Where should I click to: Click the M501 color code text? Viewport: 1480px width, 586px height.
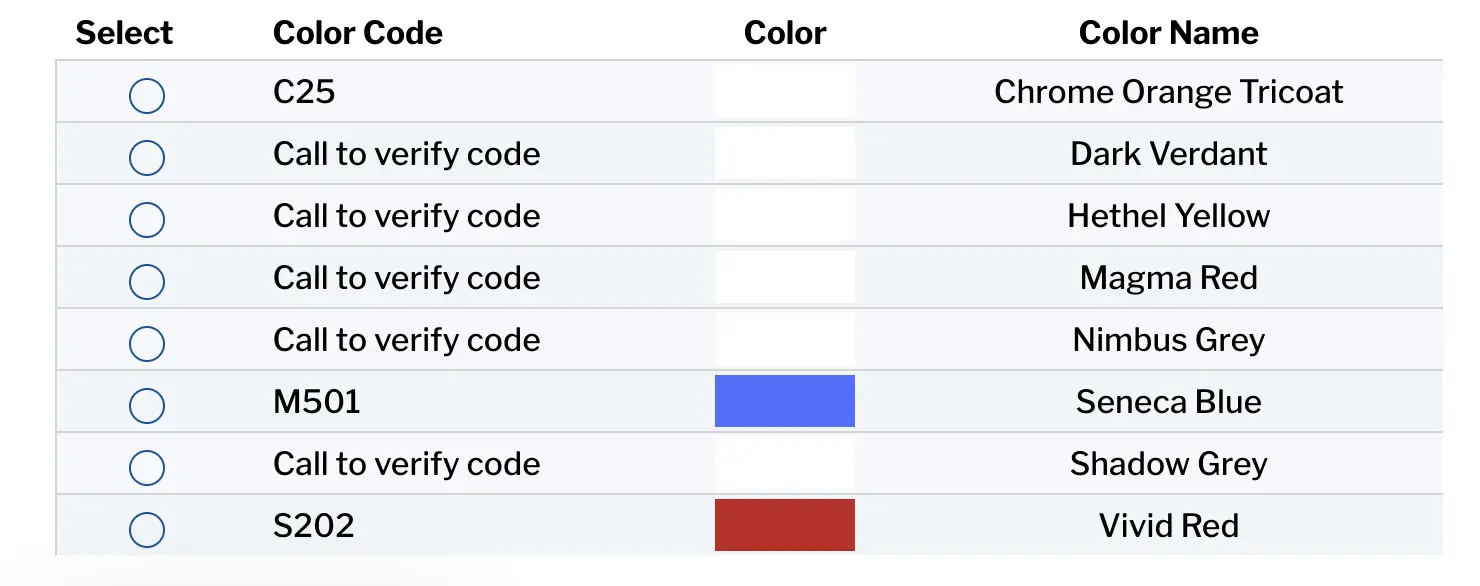click(316, 402)
